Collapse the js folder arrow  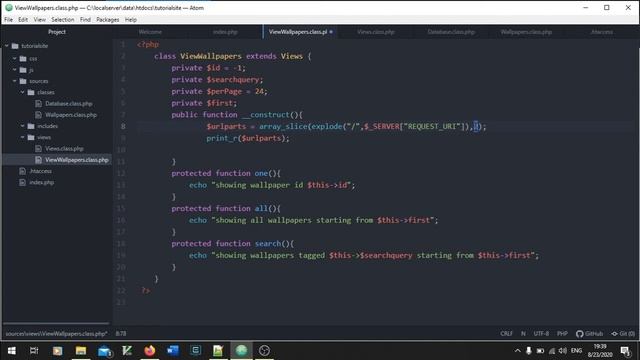[15, 70]
